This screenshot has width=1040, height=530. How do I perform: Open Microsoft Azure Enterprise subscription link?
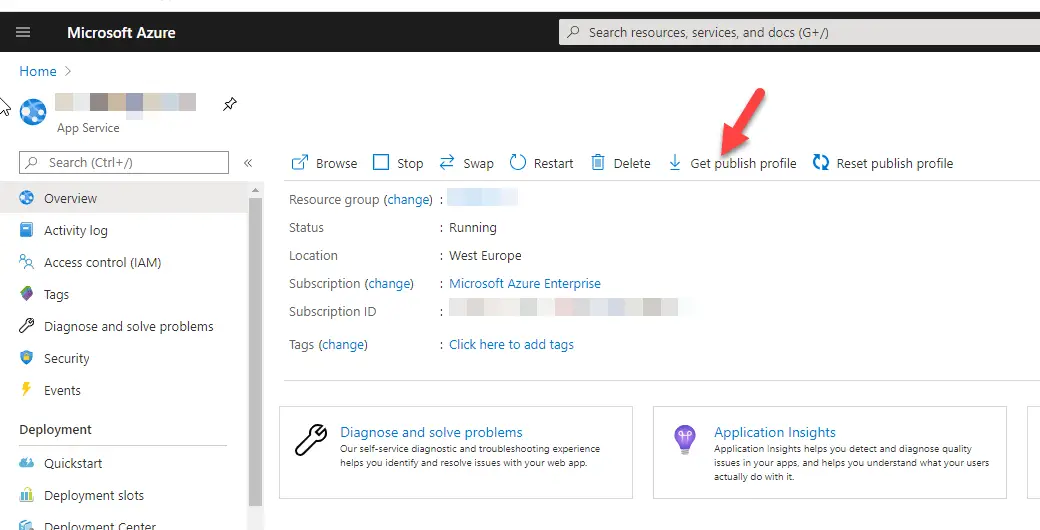[x=525, y=283]
